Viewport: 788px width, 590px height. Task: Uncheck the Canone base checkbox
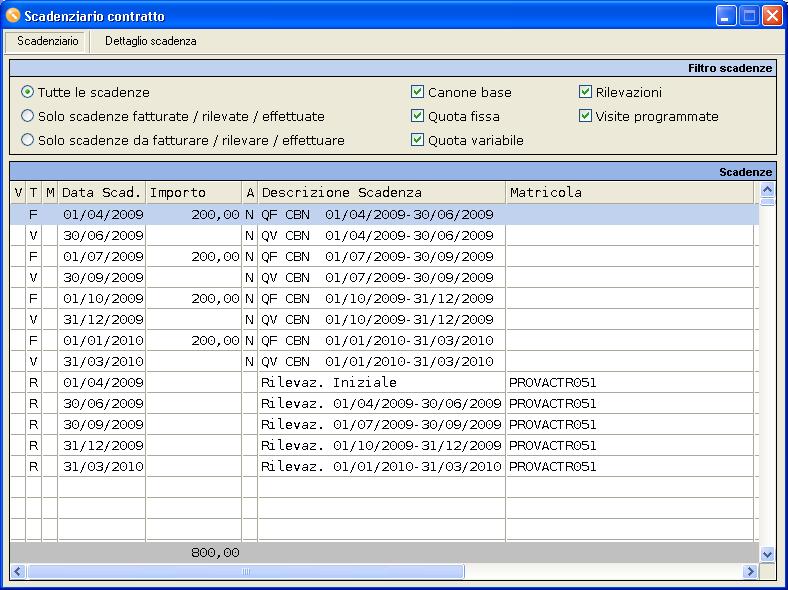(x=417, y=91)
